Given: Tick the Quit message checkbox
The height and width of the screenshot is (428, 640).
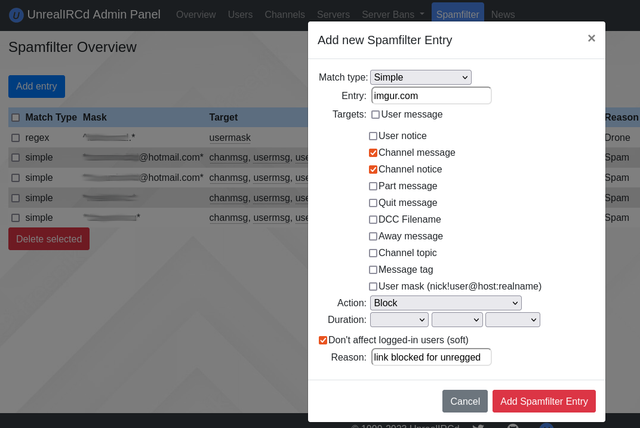Looking at the screenshot, I should [x=374, y=202].
